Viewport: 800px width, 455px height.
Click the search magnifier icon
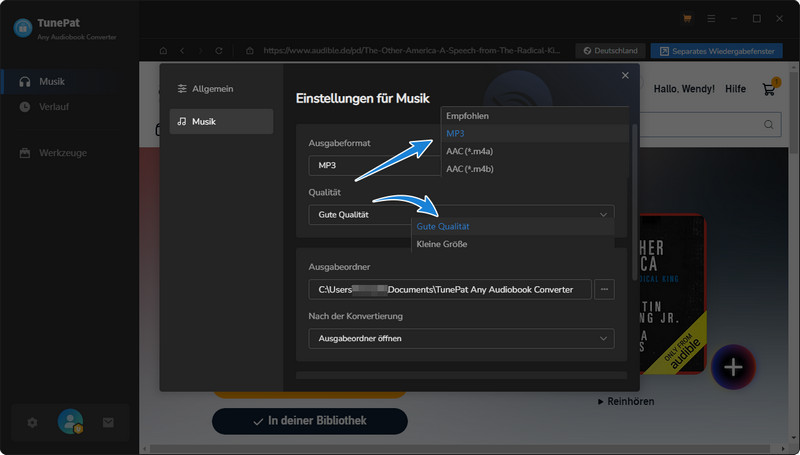coord(768,124)
